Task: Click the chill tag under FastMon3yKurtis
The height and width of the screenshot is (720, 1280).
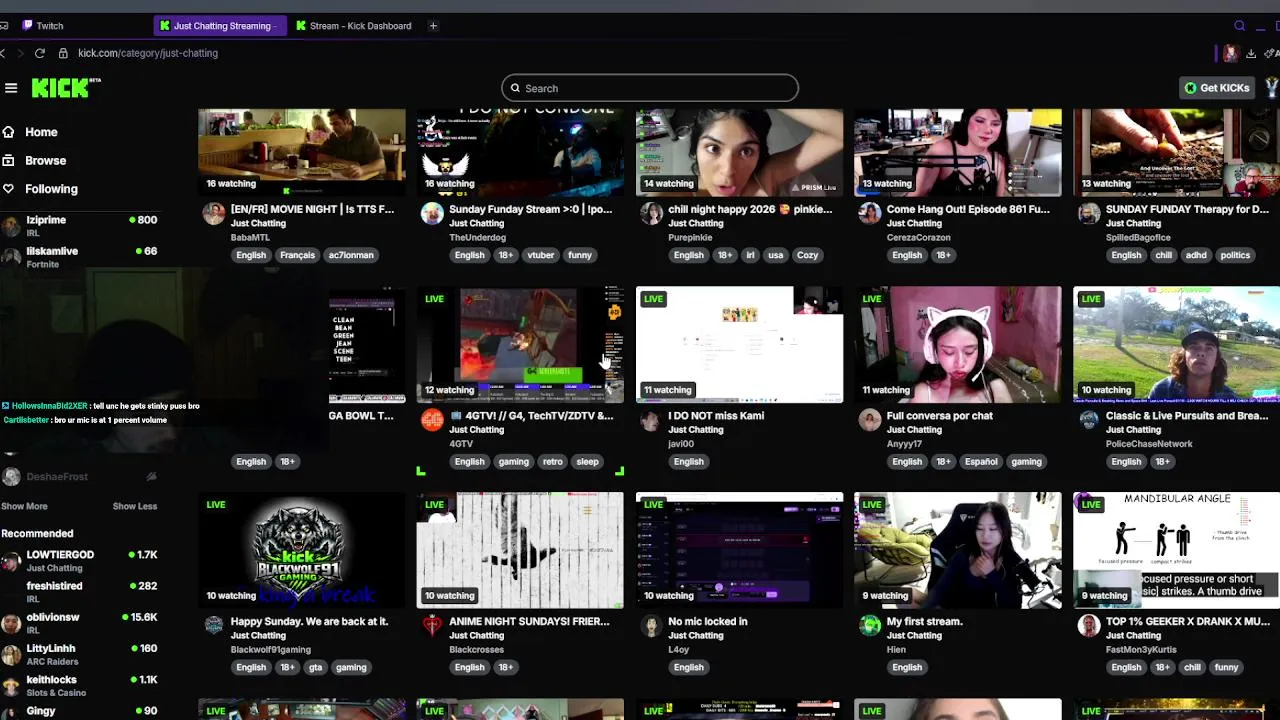Action: (x=1192, y=668)
